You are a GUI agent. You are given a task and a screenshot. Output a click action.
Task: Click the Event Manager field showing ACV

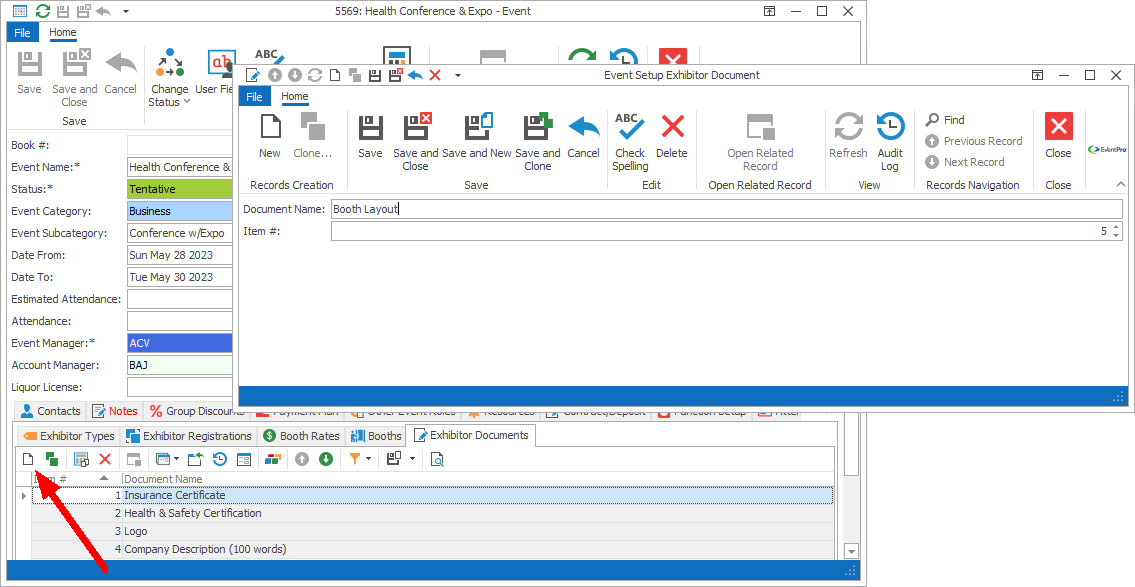180,343
